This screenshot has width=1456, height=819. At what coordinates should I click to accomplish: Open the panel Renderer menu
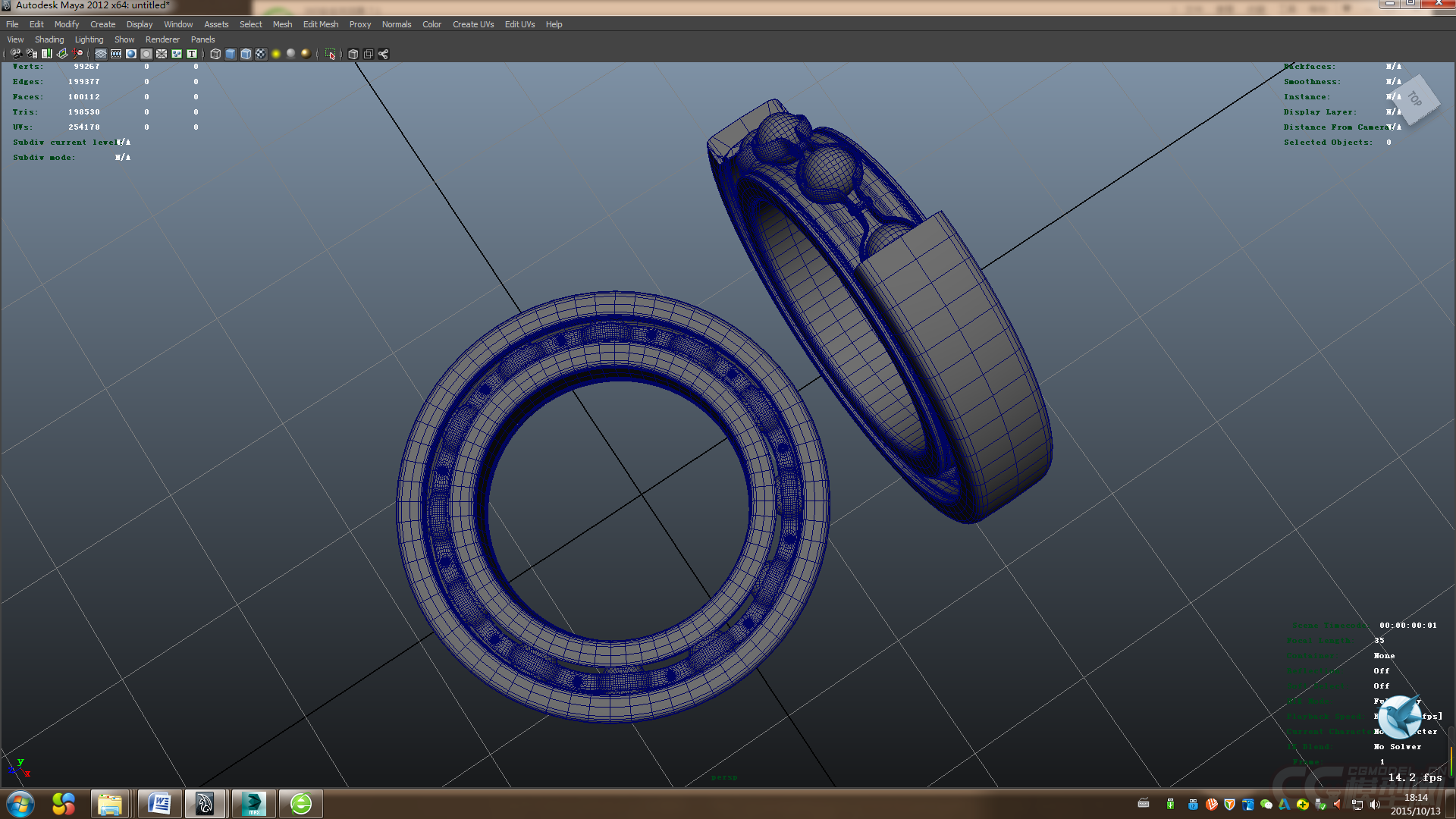(162, 39)
